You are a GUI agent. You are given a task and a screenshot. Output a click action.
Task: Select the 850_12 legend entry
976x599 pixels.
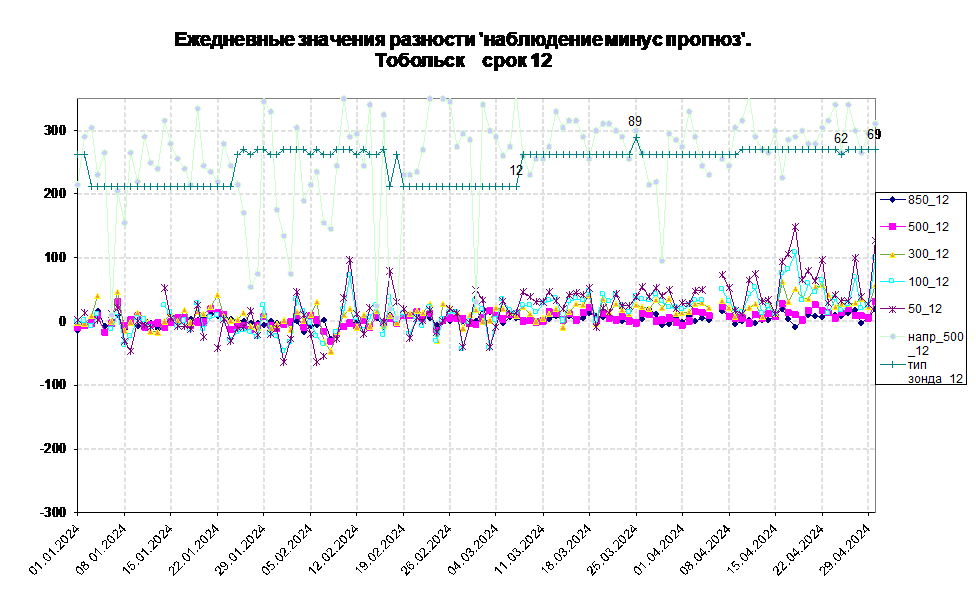pos(916,200)
